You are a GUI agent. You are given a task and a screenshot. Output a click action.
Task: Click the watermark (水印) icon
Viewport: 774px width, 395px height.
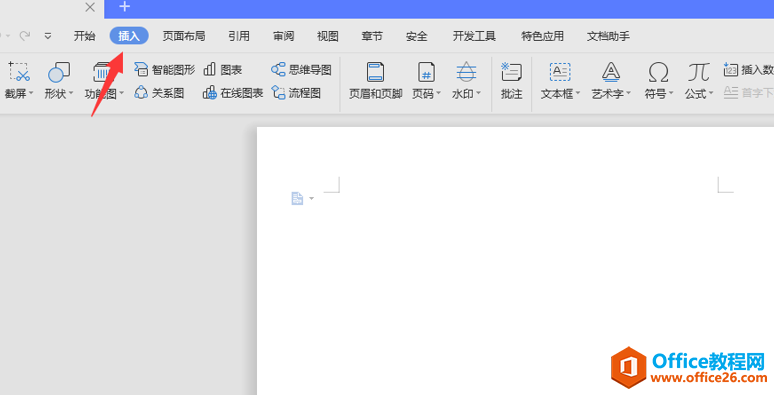click(x=466, y=72)
